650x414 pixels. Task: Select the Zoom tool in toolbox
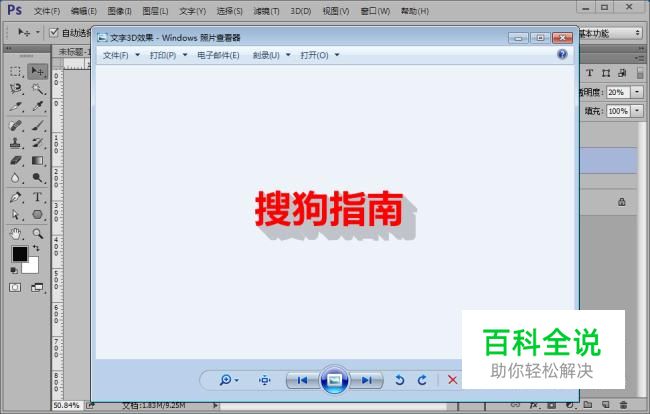[37, 234]
